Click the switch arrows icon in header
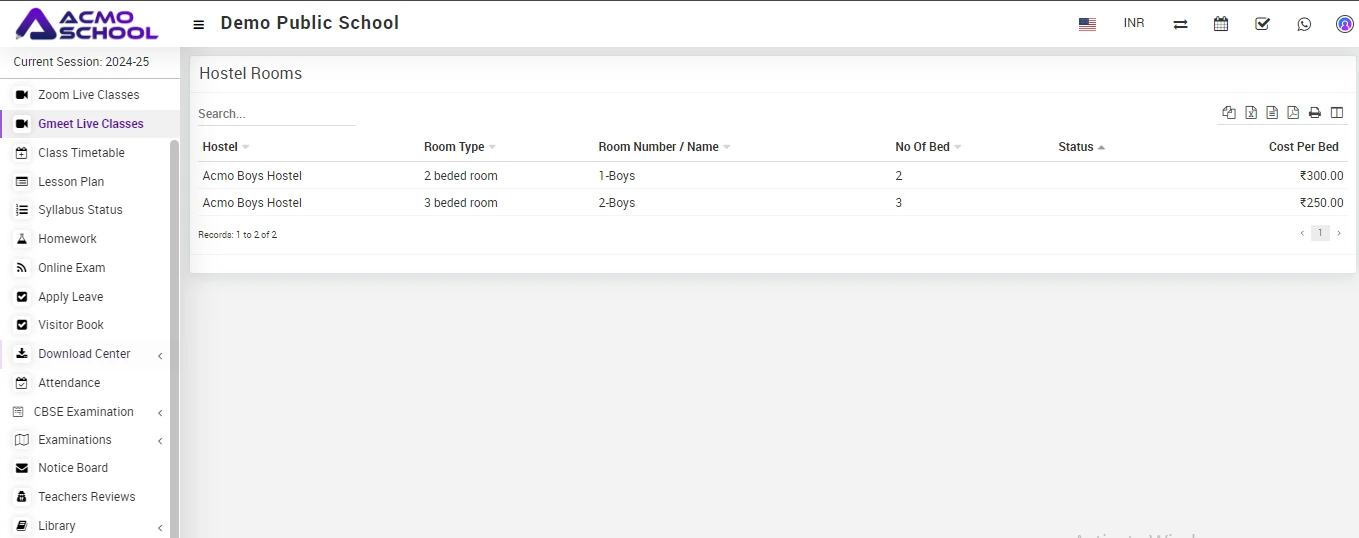The height and width of the screenshot is (538, 1359). point(1180,24)
